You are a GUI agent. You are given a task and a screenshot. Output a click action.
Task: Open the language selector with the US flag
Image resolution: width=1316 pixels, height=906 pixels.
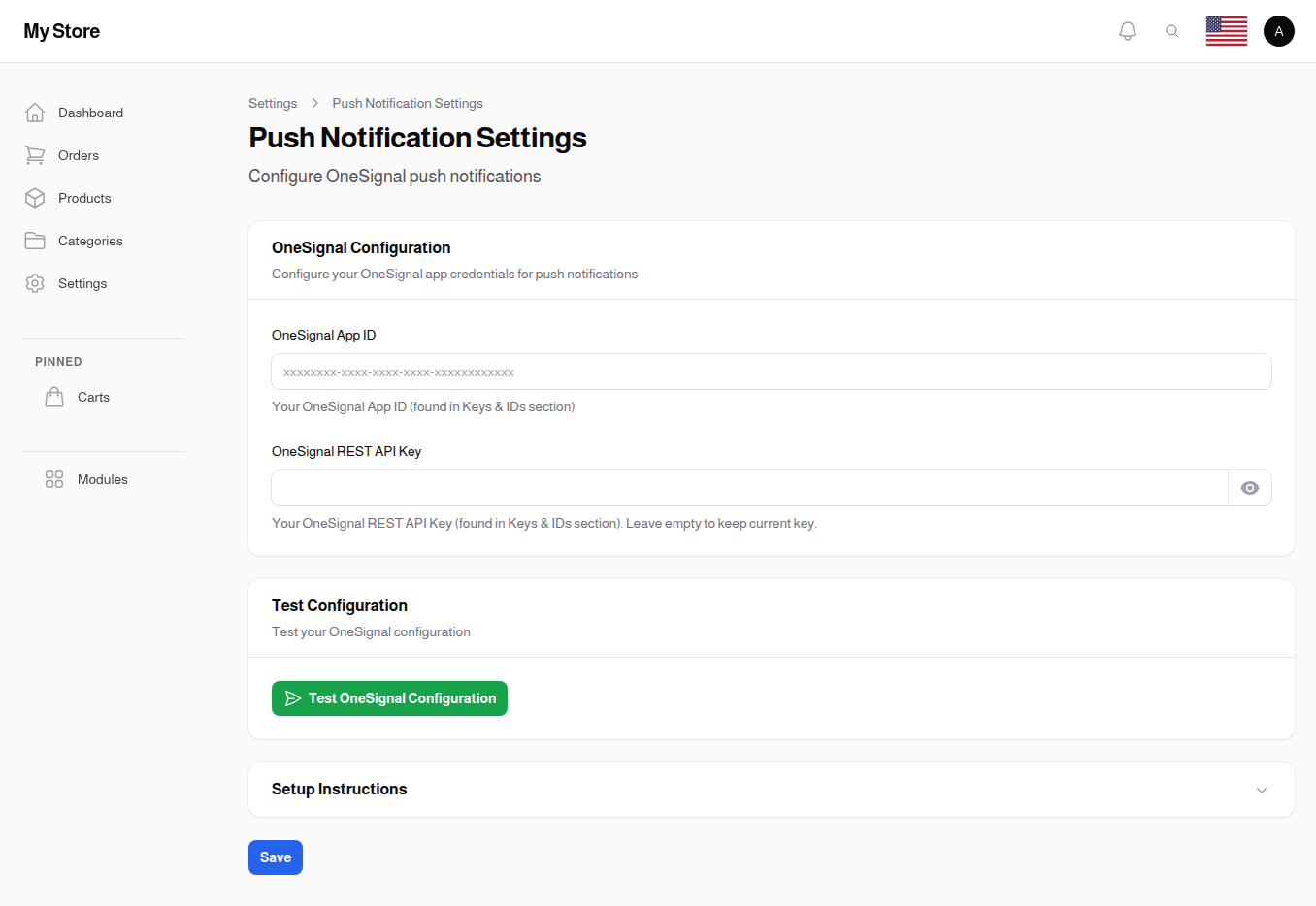click(x=1227, y=31)
